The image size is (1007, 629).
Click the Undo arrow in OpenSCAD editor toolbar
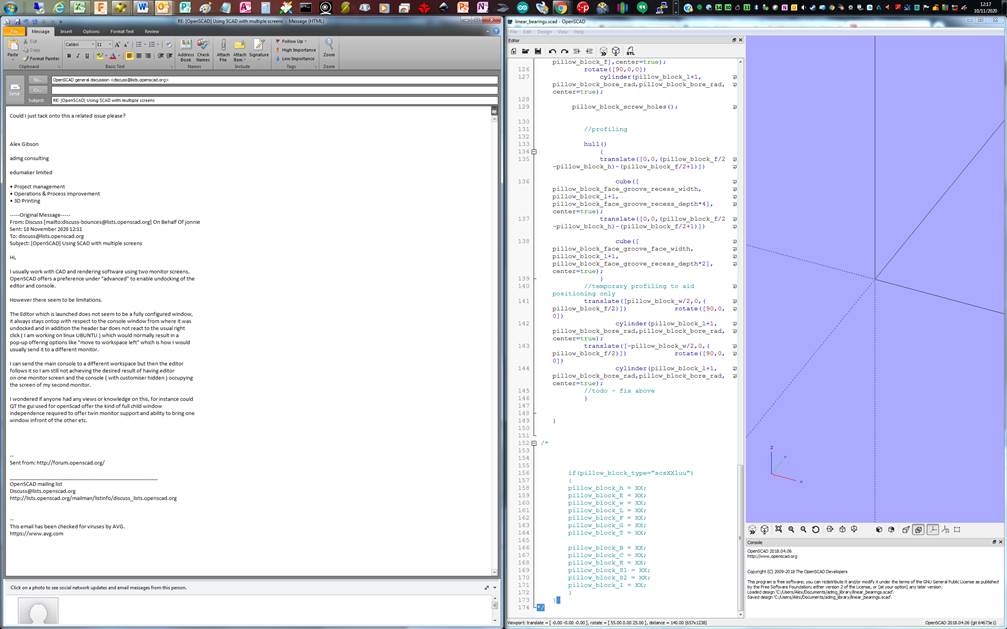[x=552, y=51]
